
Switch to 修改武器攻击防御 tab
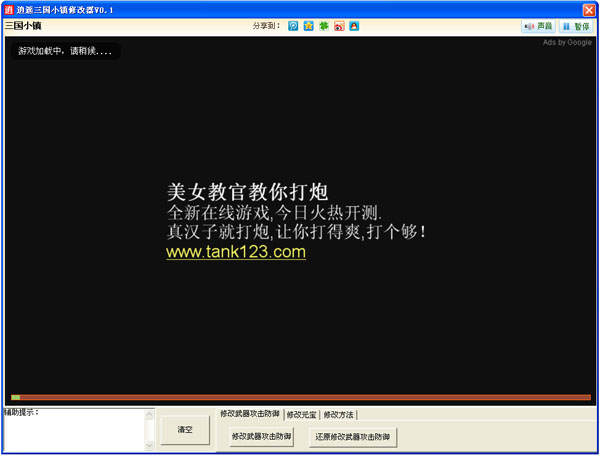pos(249,414)
